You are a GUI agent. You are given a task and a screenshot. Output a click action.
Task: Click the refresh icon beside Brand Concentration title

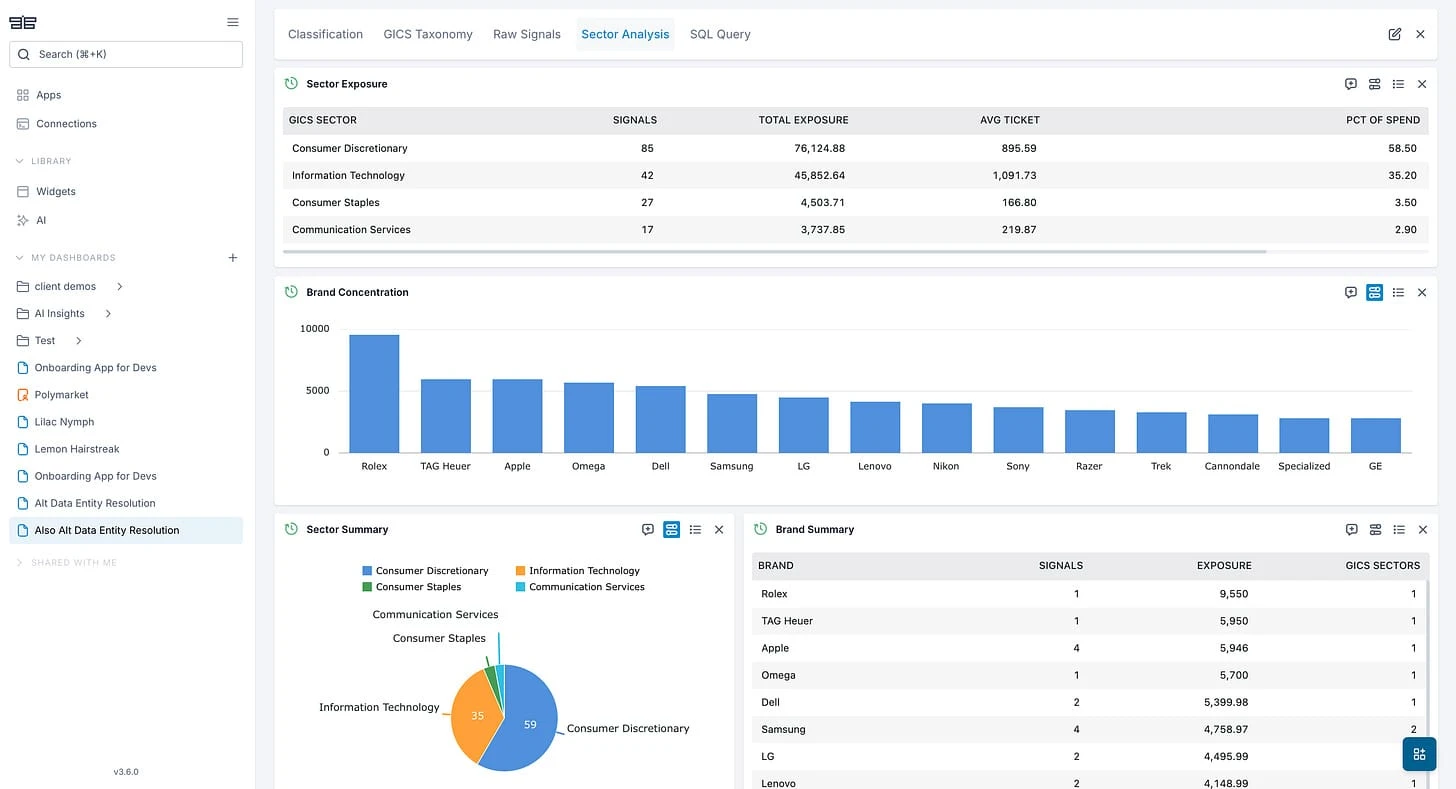(x=291, y=292)
